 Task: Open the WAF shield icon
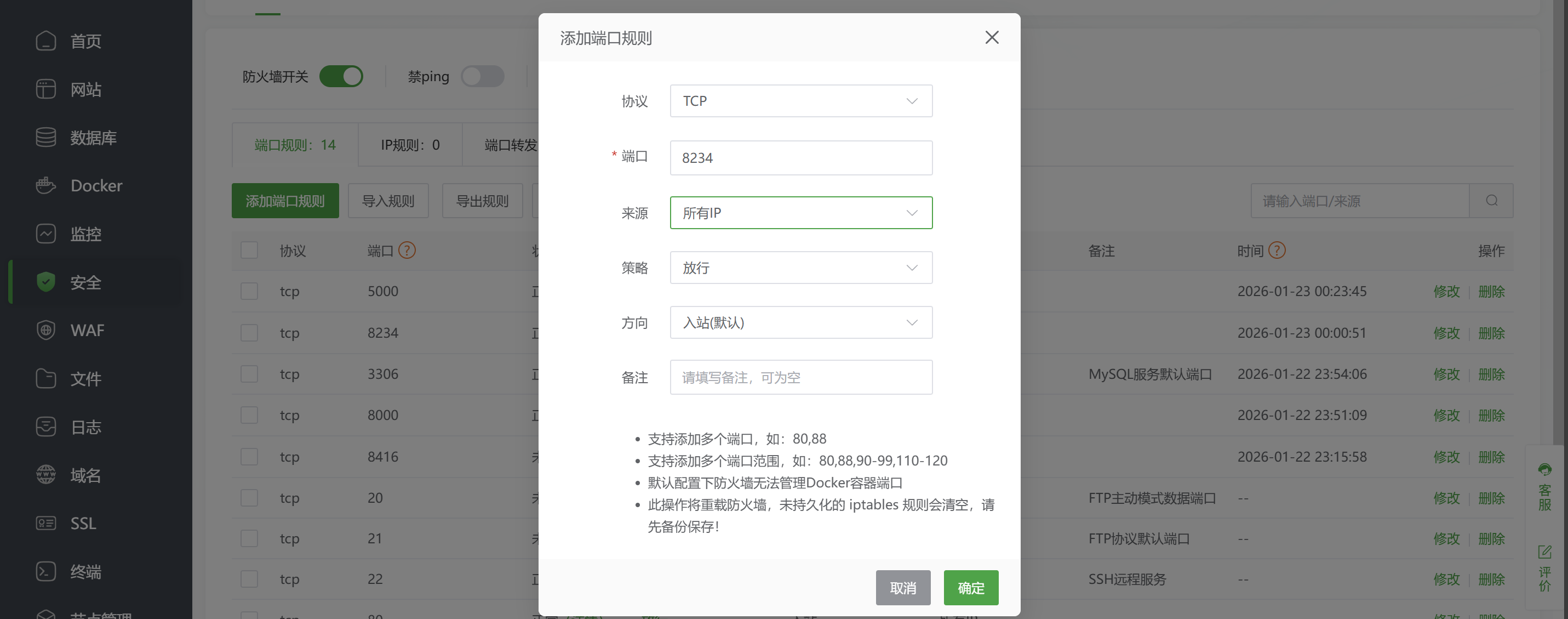pyautogui.click(x=45, y=330)
